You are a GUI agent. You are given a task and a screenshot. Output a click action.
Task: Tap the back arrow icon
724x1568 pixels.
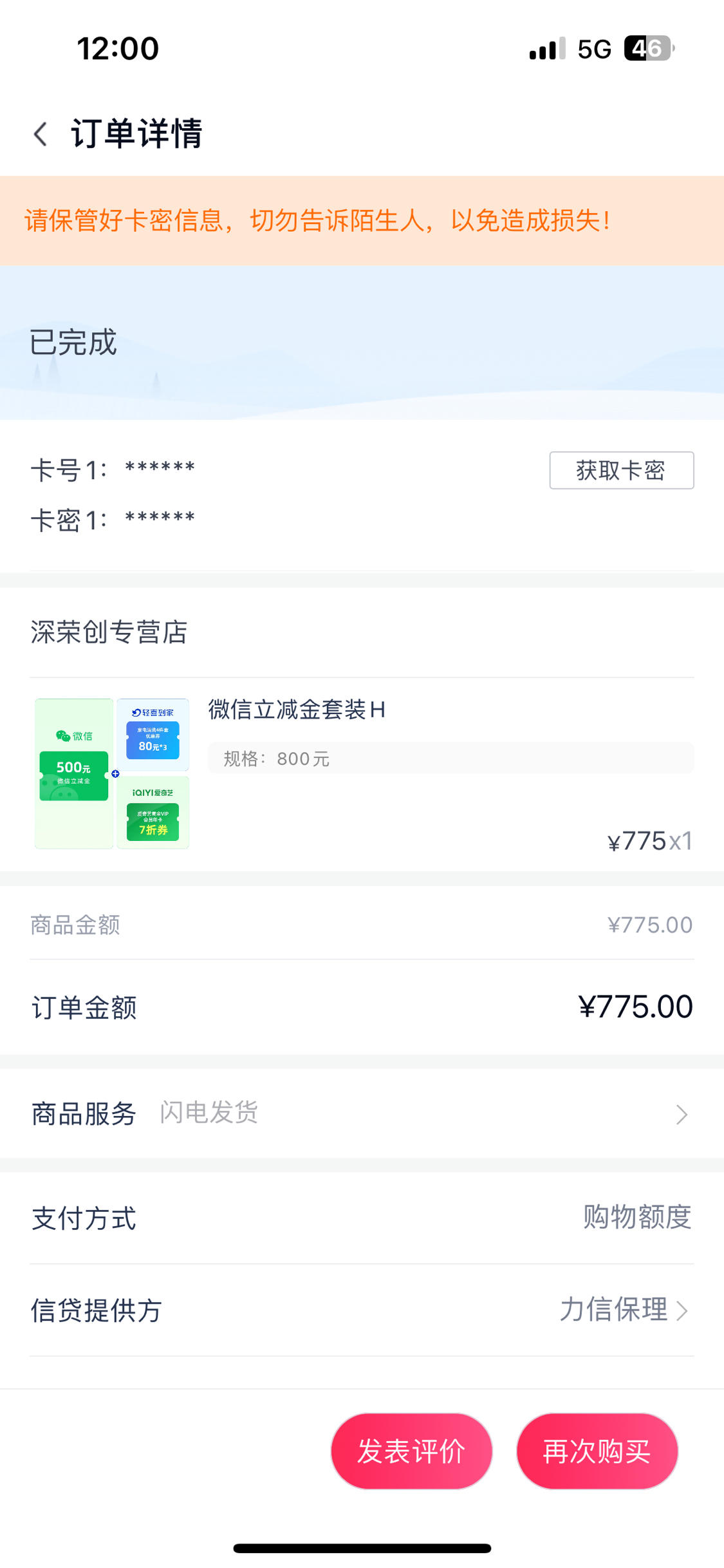41,134
